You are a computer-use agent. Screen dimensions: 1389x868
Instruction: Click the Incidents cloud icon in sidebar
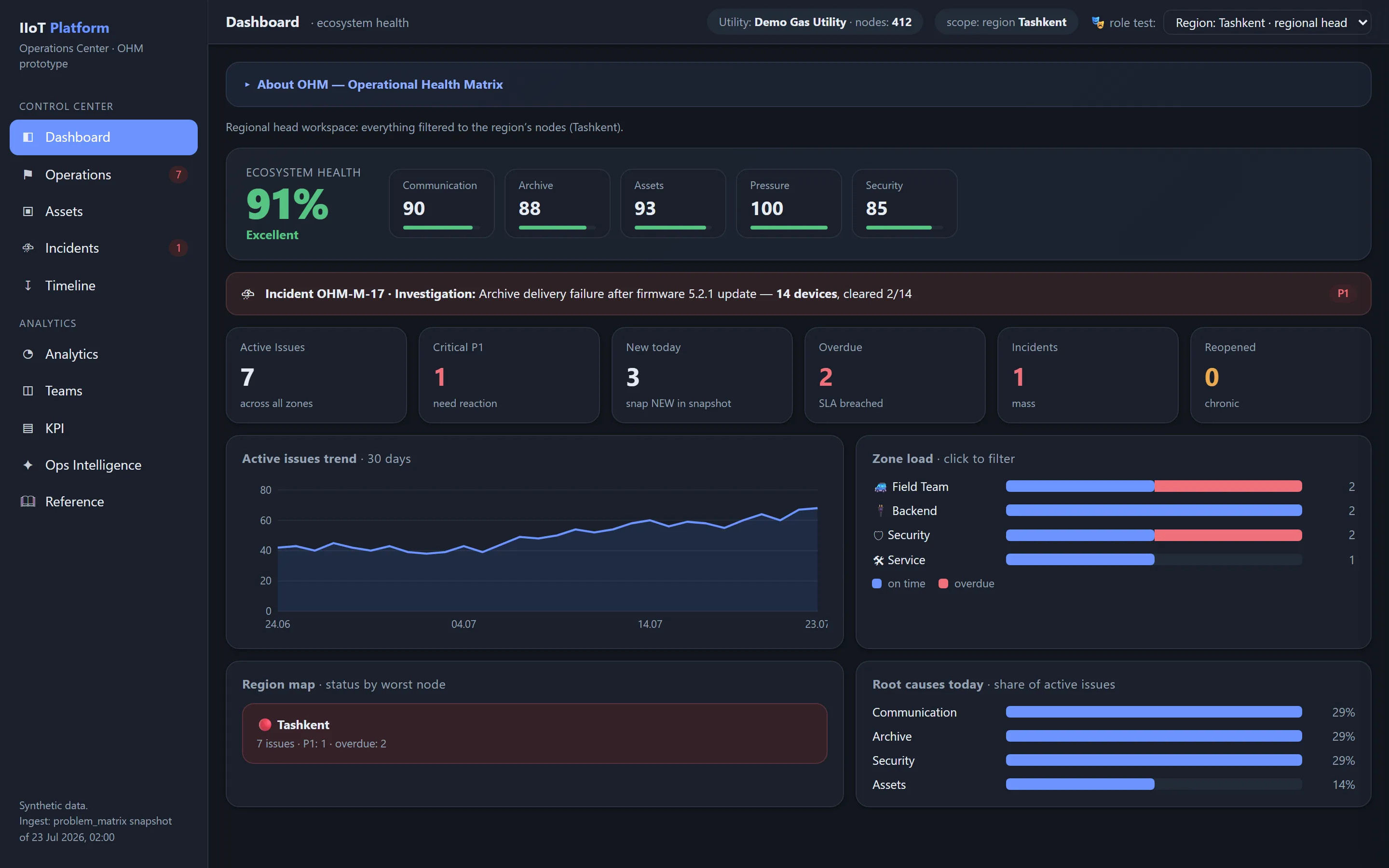pos(27,248)
